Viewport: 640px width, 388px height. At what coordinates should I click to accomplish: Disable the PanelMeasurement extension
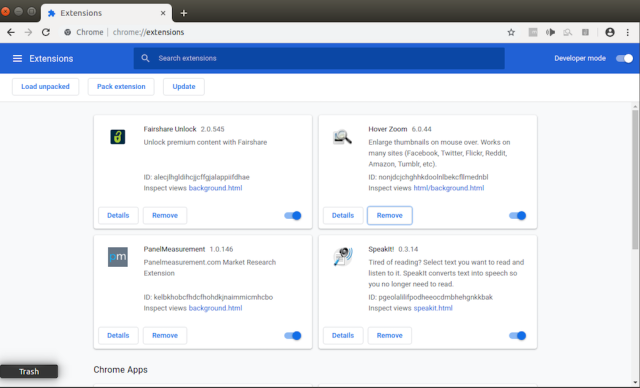pos(293,335)
